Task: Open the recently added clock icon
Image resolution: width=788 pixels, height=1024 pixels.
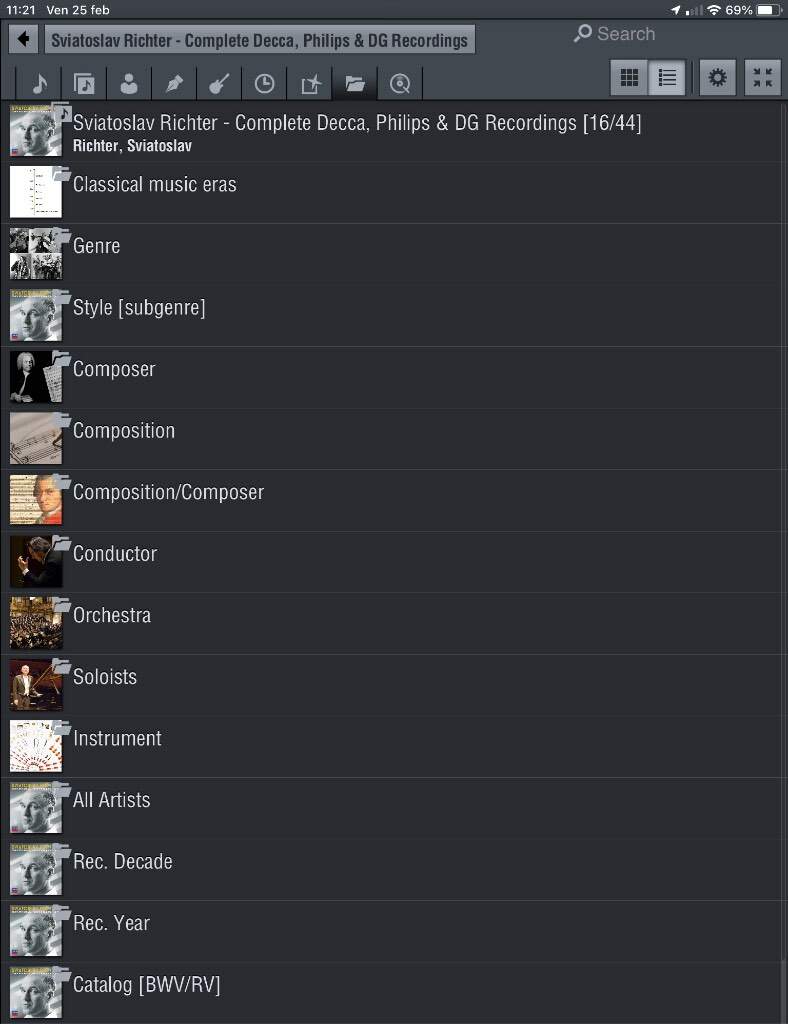Action: (x=264, y=84)
